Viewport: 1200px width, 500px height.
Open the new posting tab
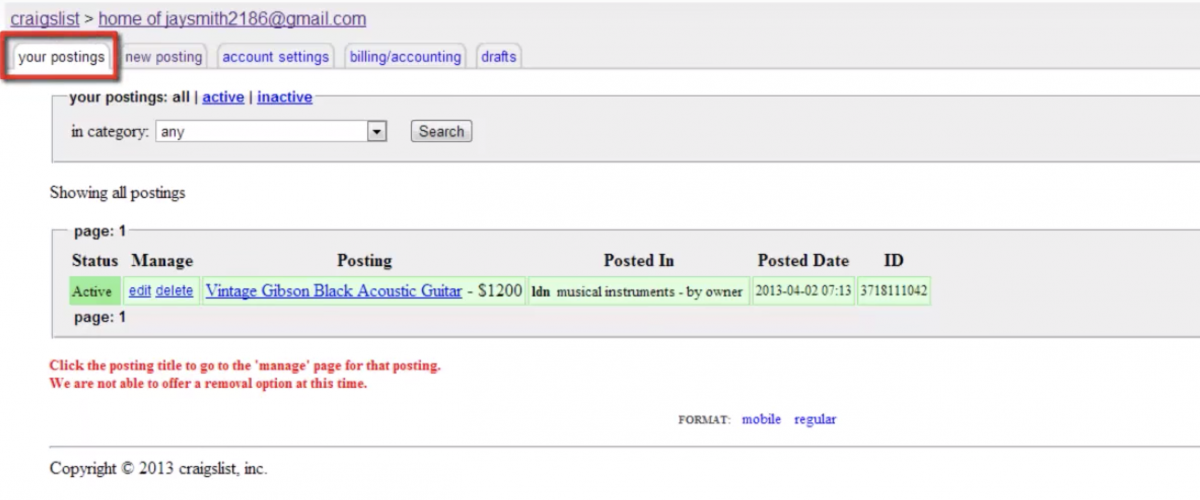[164, 57]
